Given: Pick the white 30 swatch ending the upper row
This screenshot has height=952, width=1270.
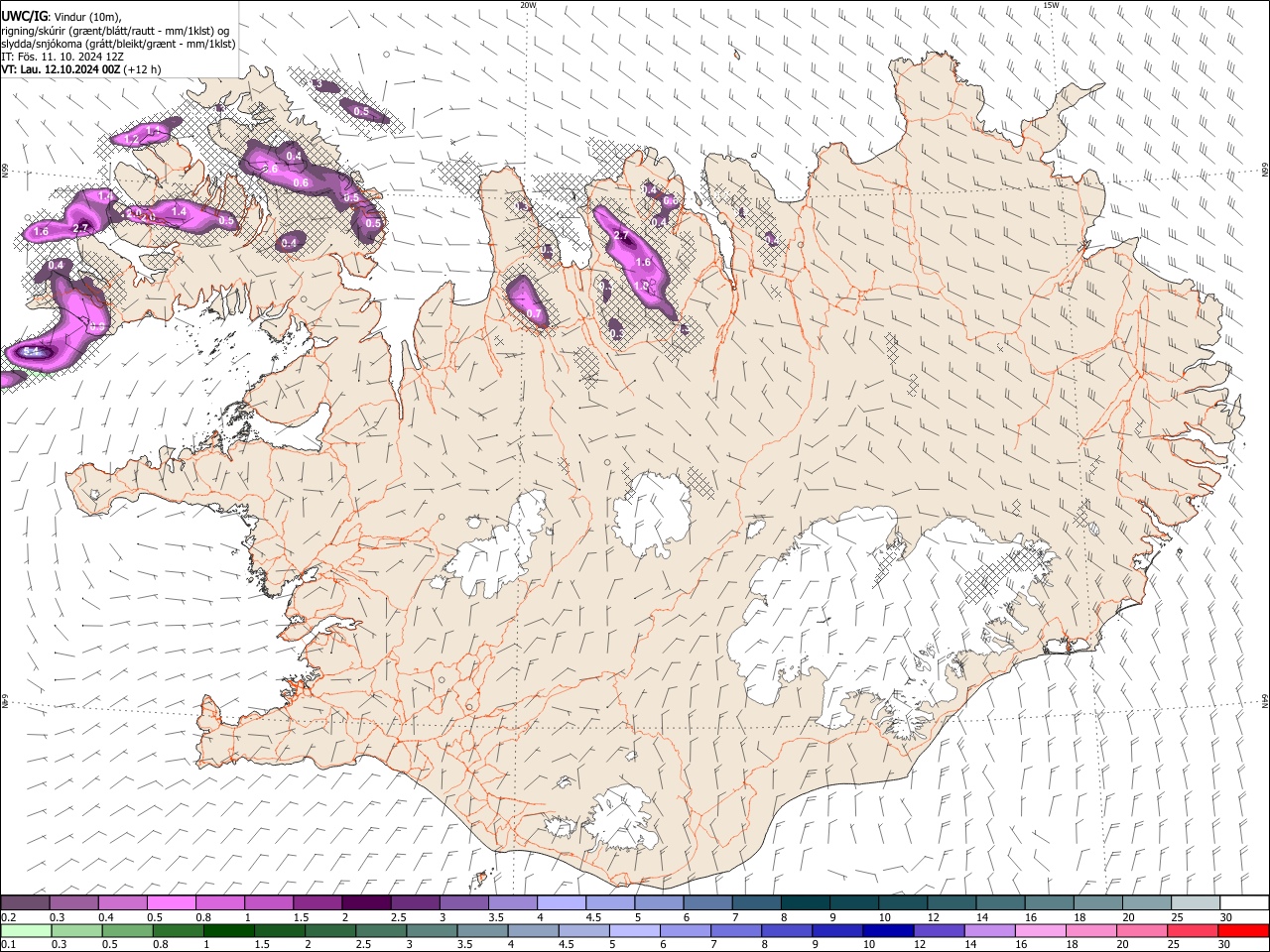Looking at the screenshot, I should coord(1245,902).
